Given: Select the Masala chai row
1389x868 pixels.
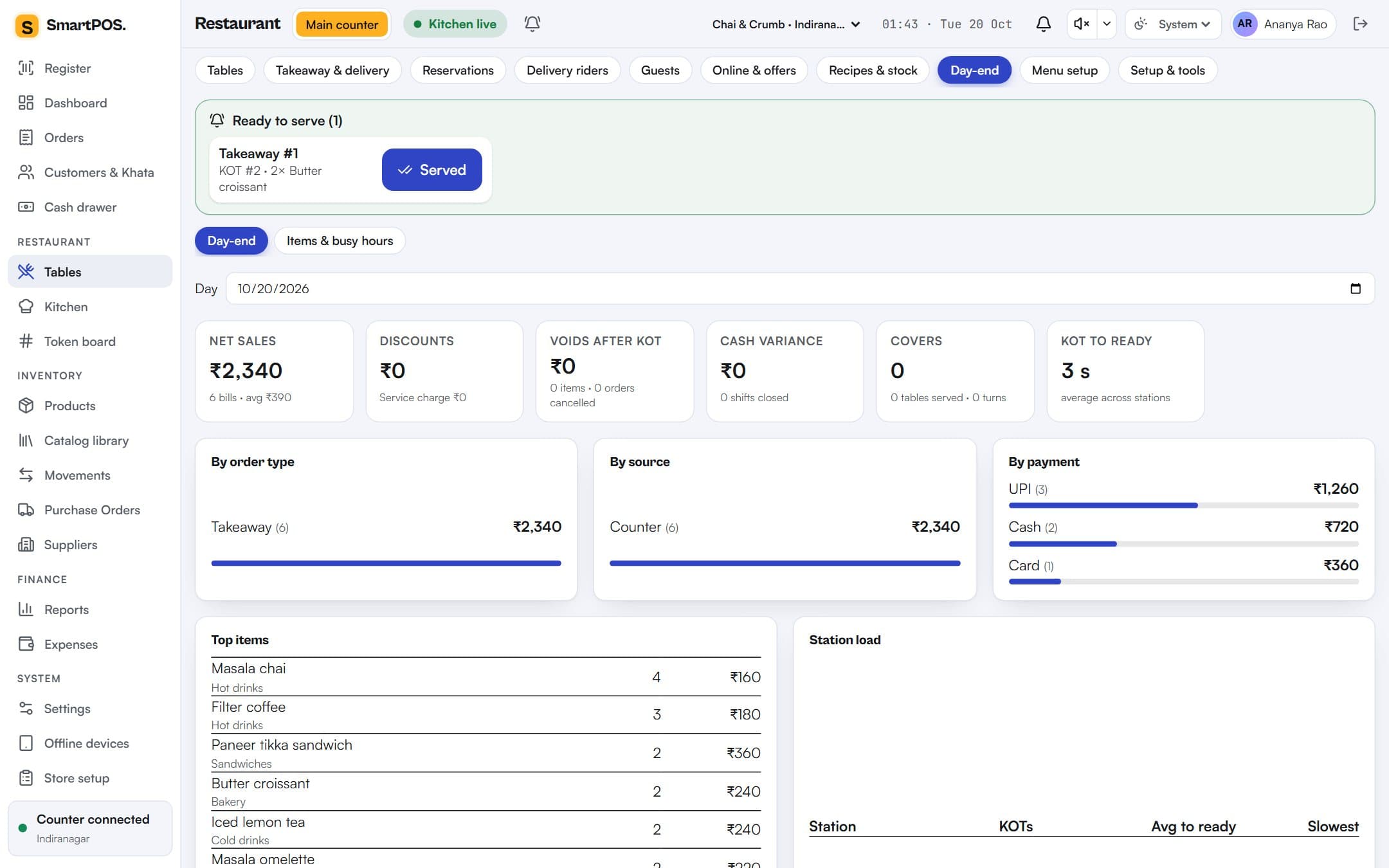Looking at the screenshot, I should 486,677.
